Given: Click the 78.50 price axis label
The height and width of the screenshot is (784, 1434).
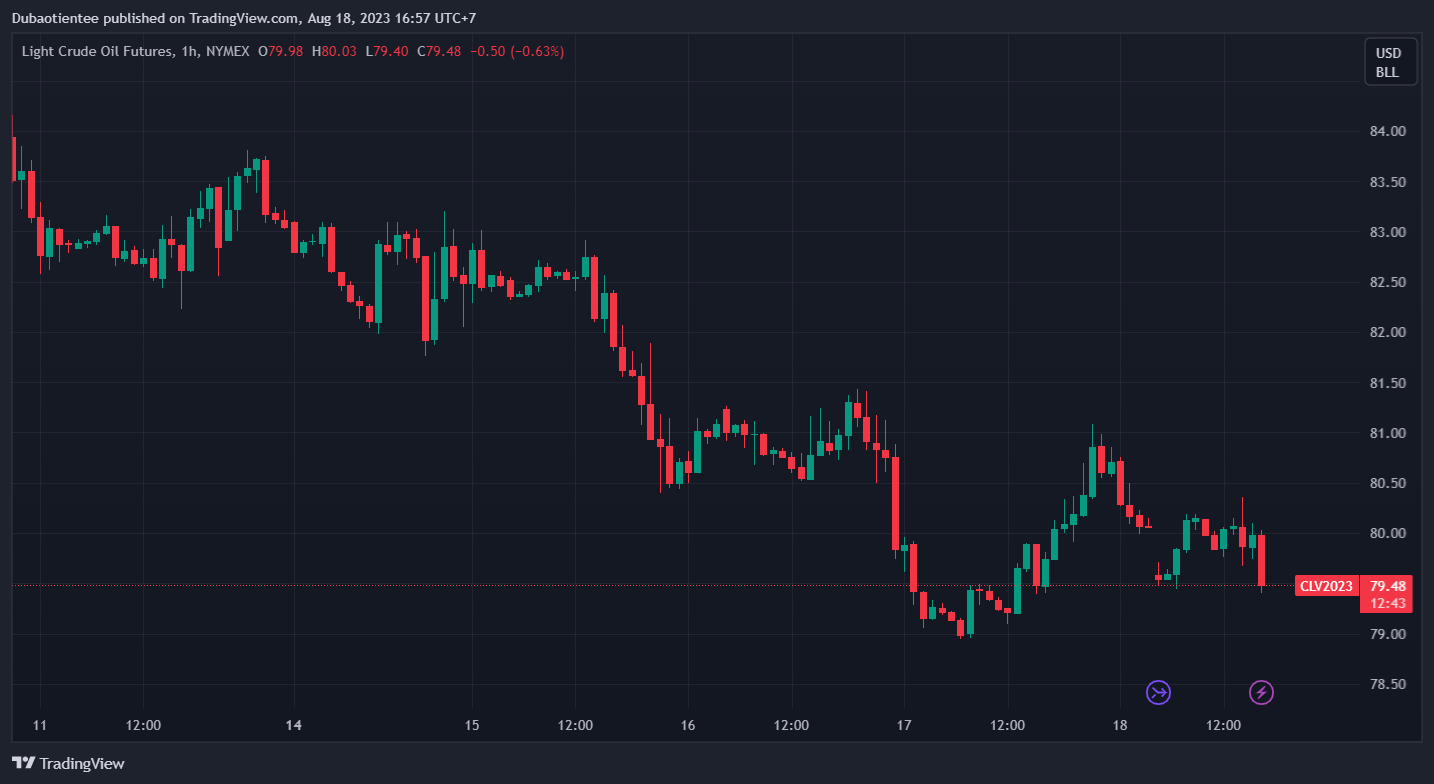Looking at the screenshot, I should 1386,684.
